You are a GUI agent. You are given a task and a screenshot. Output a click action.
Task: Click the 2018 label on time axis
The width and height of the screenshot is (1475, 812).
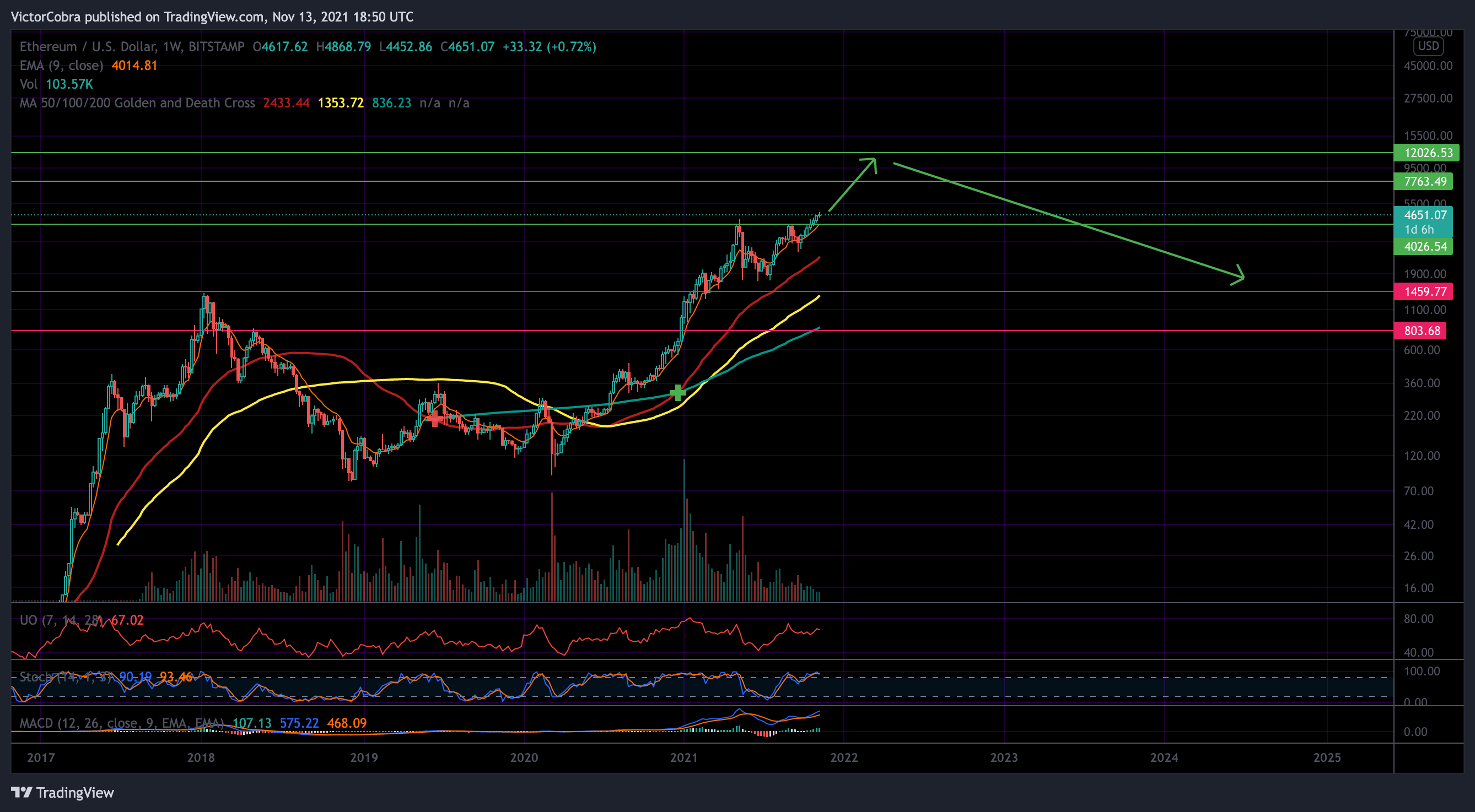pyautogui.click(x=201, y=757)
